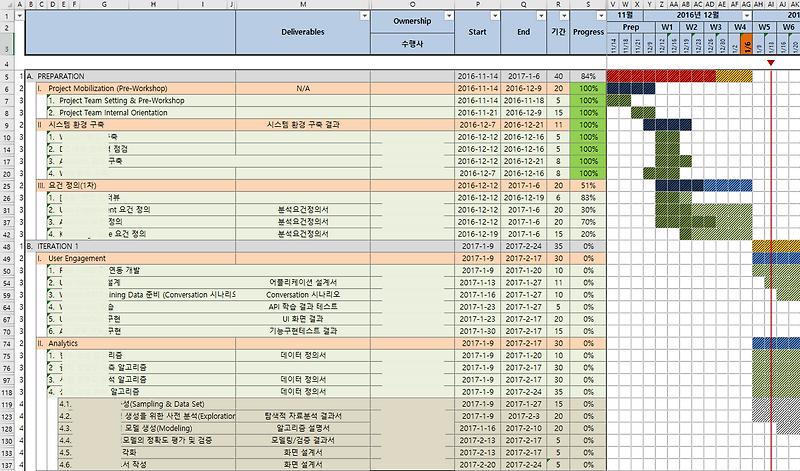Select Project Team Setting & Pre-Workshop cell
Viewport: 800px width, 471px height.
(x=141, y=101)
